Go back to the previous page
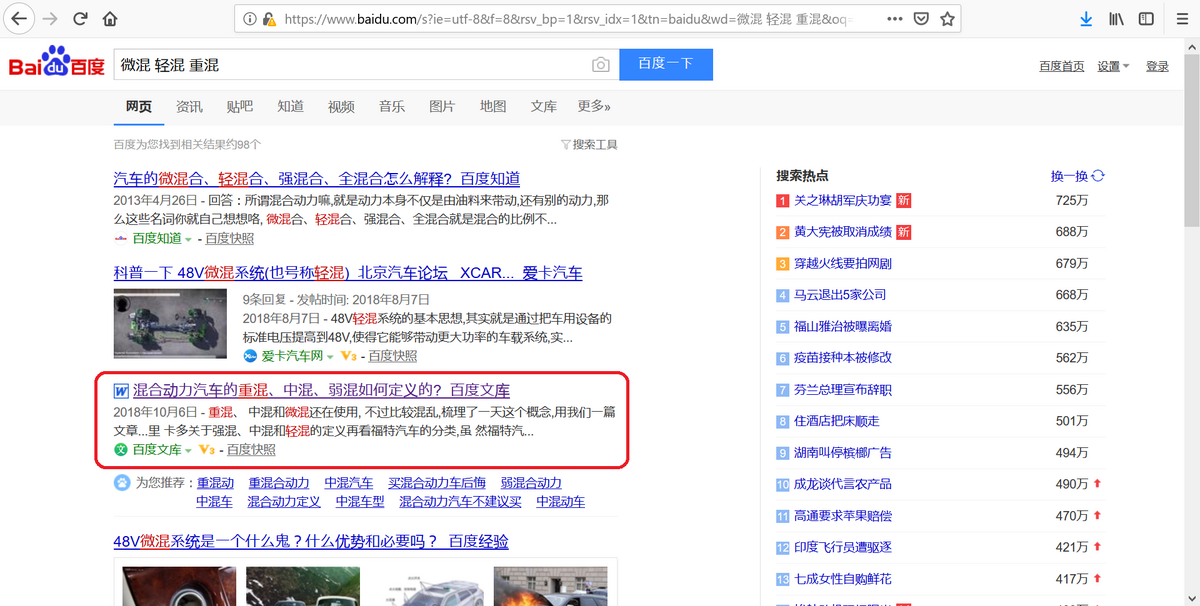Screen dimensions: 1200x606 pyautogui.click(x=19, y=19)
